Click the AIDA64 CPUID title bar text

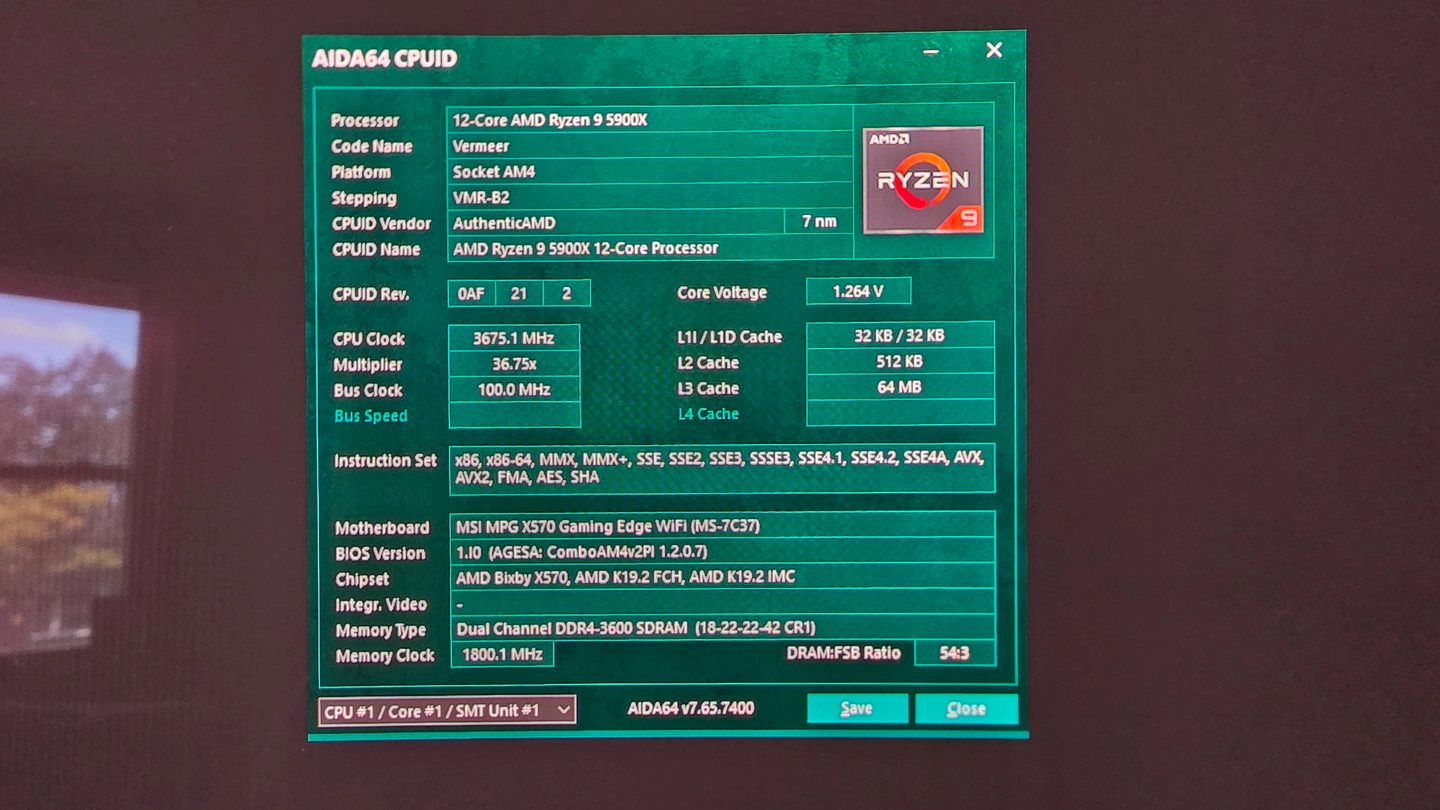[384, 59]
